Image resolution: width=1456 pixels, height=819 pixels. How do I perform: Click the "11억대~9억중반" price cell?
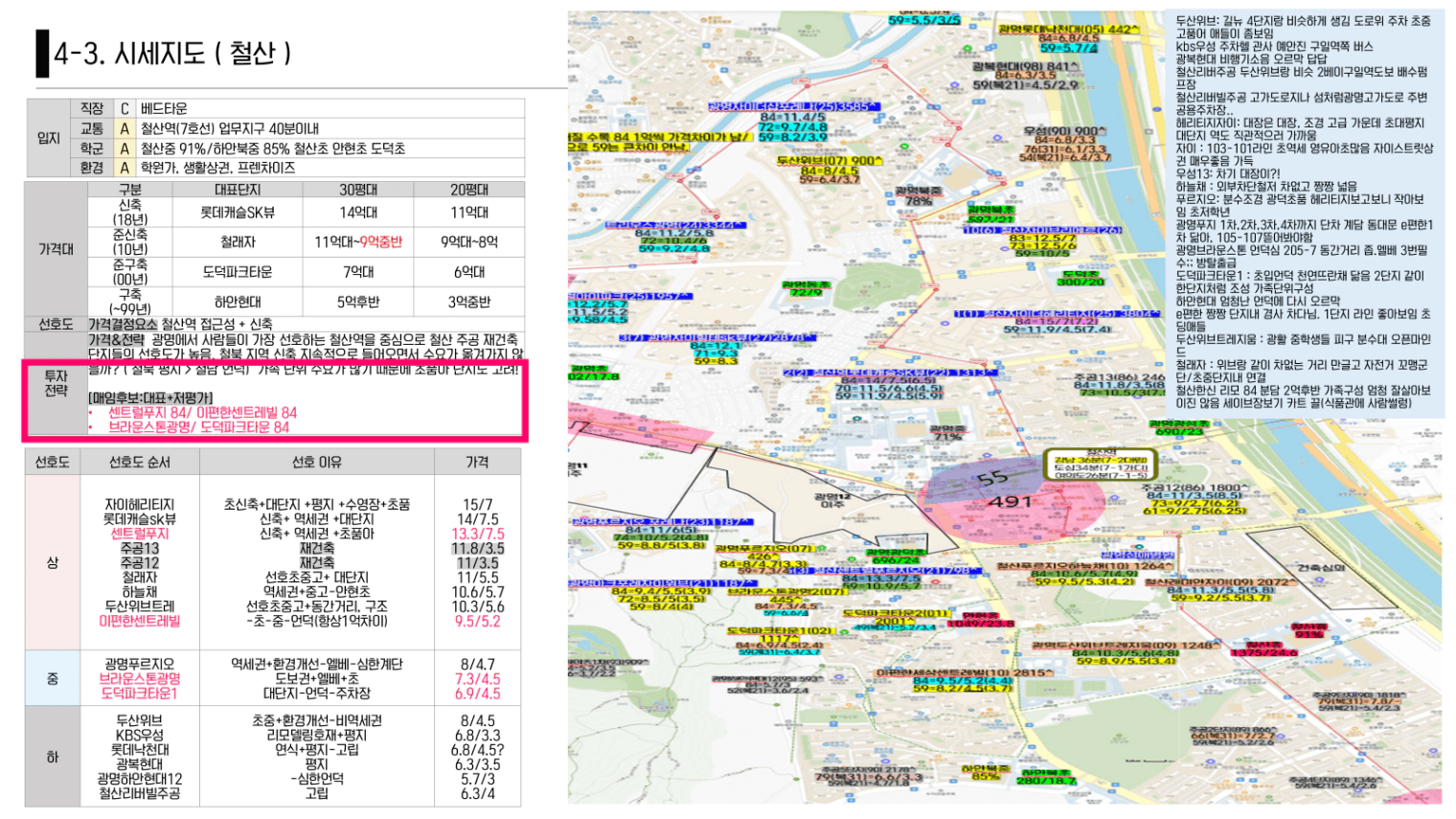coord(358,242)
